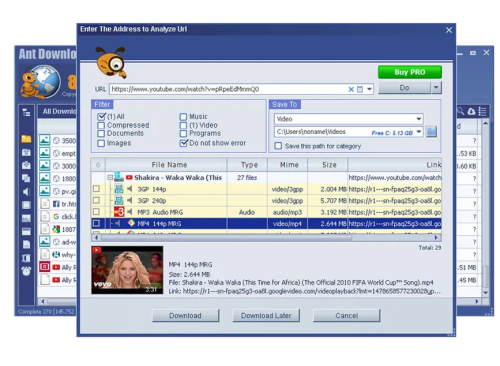Enable the Music filter checkbox
Viewport: 500px width, 366px height.
[x=183, y=117]
